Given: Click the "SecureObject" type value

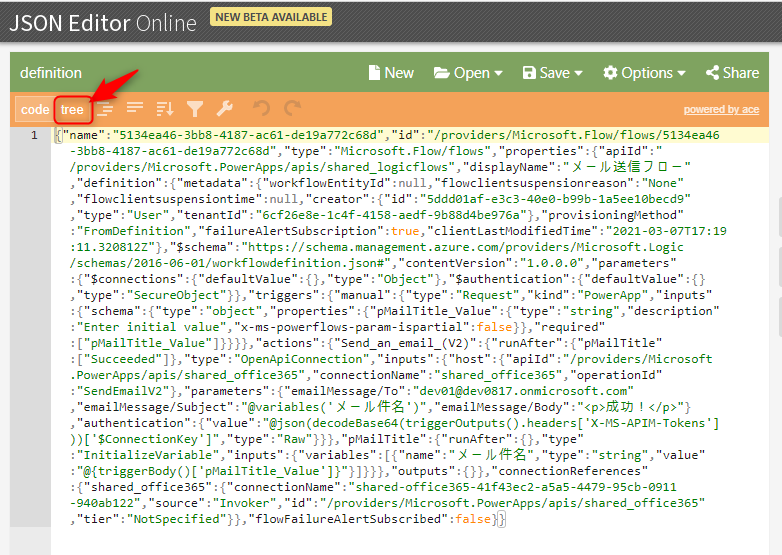Looking at the screenshot, I should point(177,295).
